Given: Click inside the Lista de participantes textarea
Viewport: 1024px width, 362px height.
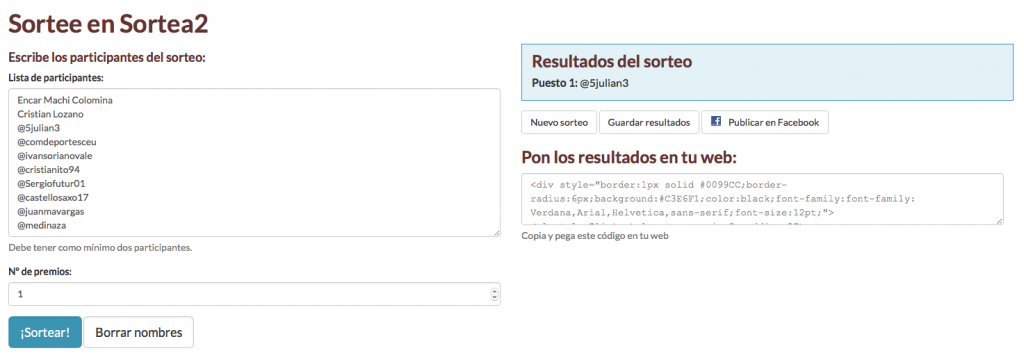Looking at the screenshot, I should point(254,162).
